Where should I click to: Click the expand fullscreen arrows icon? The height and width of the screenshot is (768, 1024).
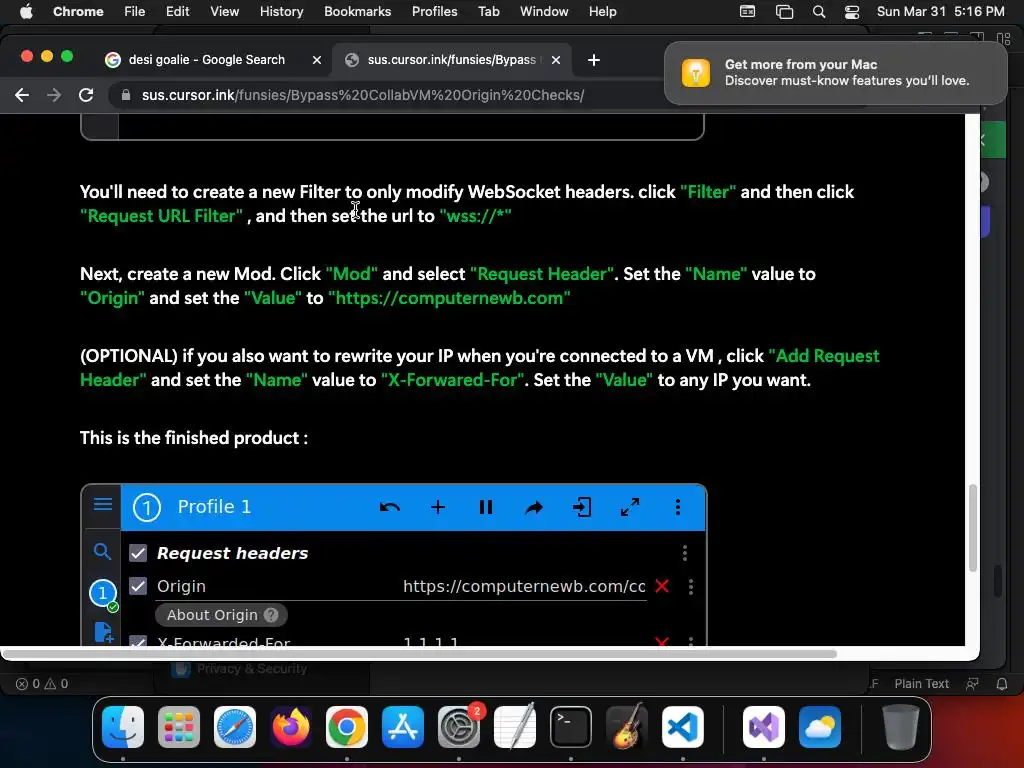click(630, 507)
